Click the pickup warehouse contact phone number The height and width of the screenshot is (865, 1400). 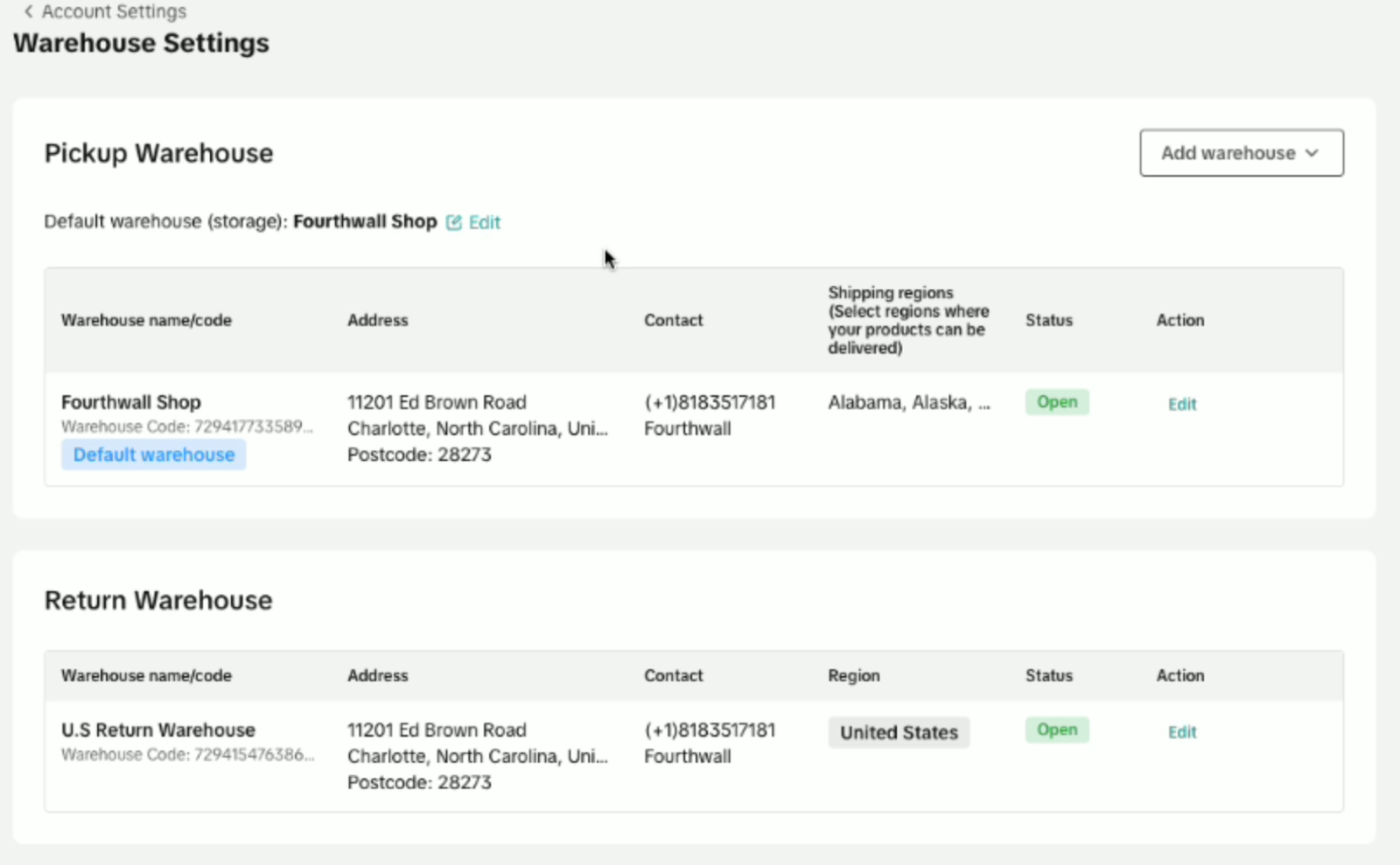tap(710, 402)
